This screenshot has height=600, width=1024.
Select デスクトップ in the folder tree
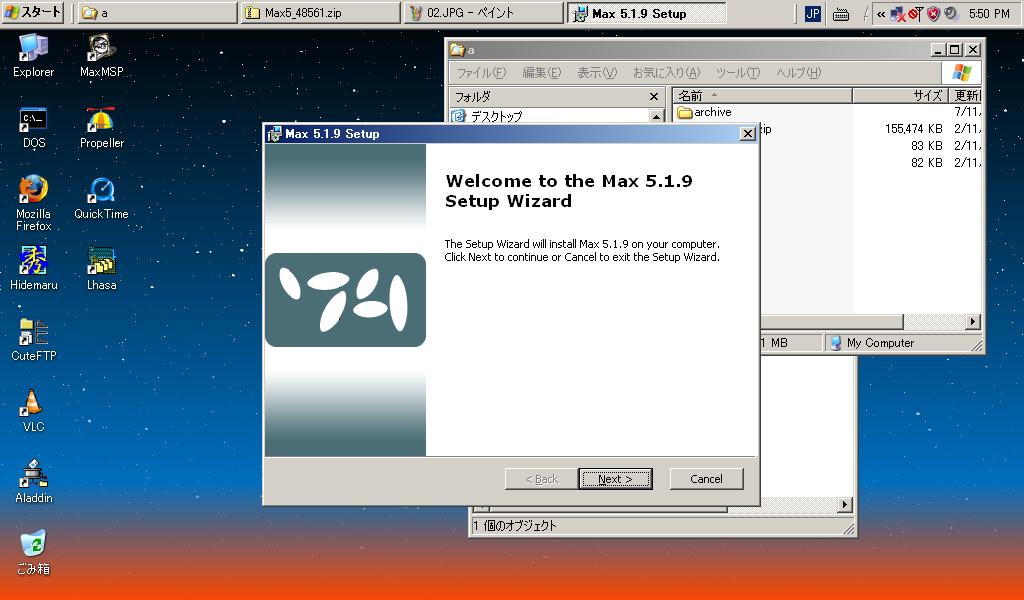tap(496, 116)
